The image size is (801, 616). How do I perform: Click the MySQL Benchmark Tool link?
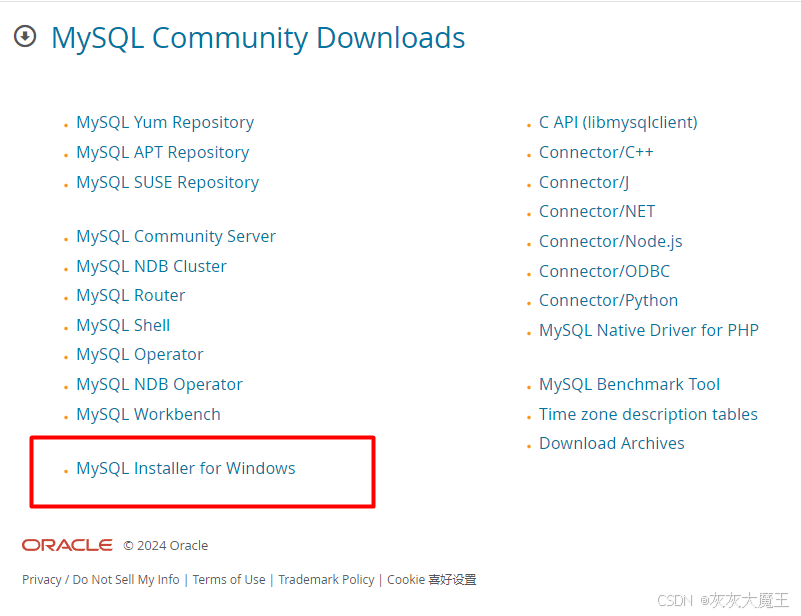click(629, 384)
